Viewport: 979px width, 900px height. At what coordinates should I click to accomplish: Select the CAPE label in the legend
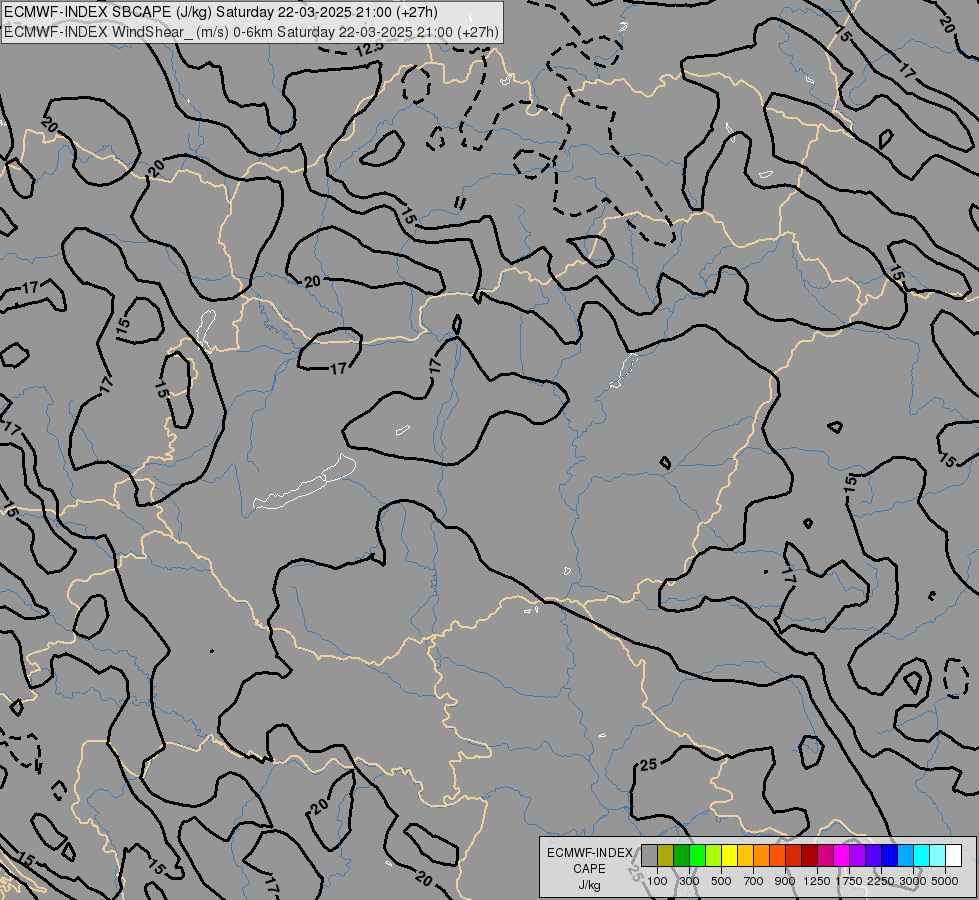coord(589,869)
